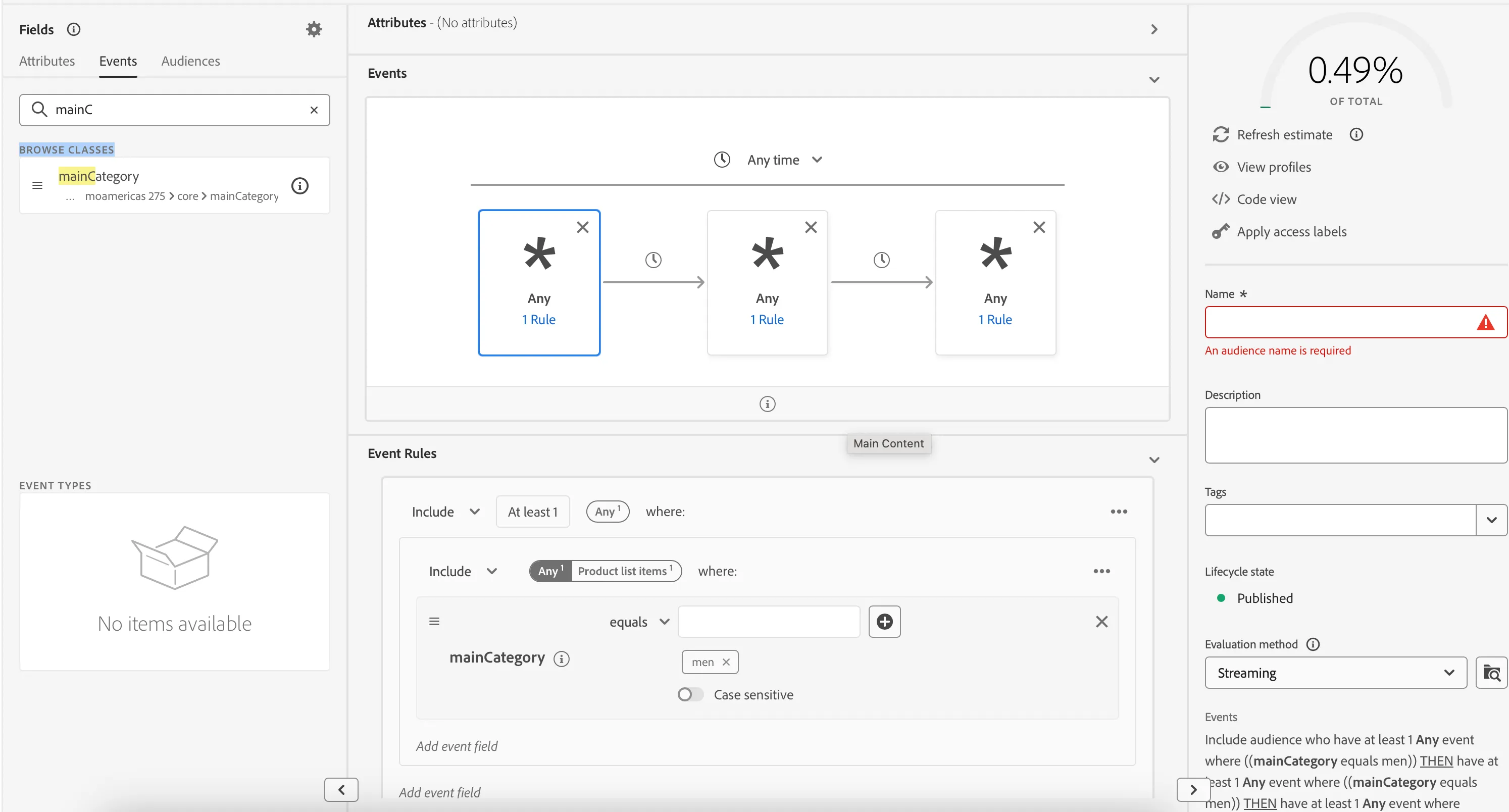Expand the Attributes section chevron

coord(1154,29)
